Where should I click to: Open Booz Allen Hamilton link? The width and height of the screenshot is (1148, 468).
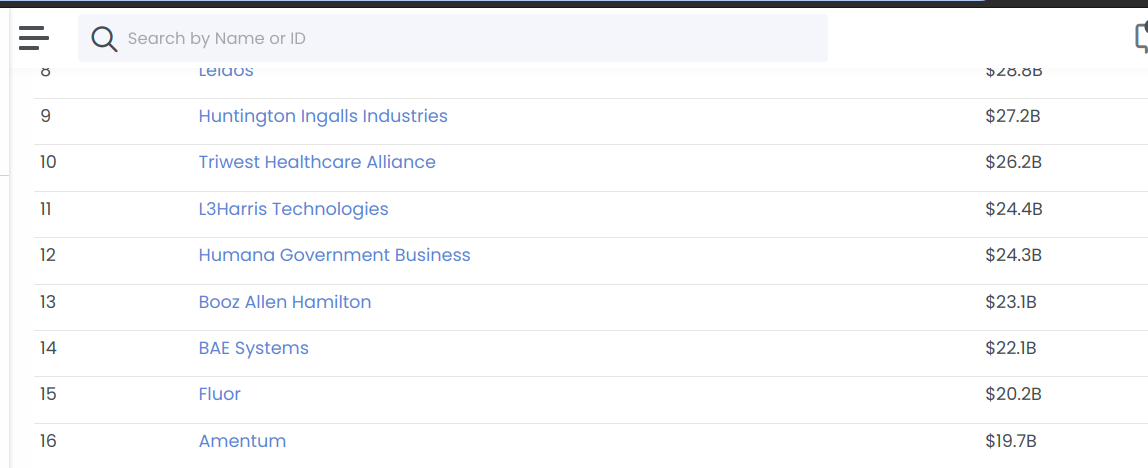tap(285, 302)
